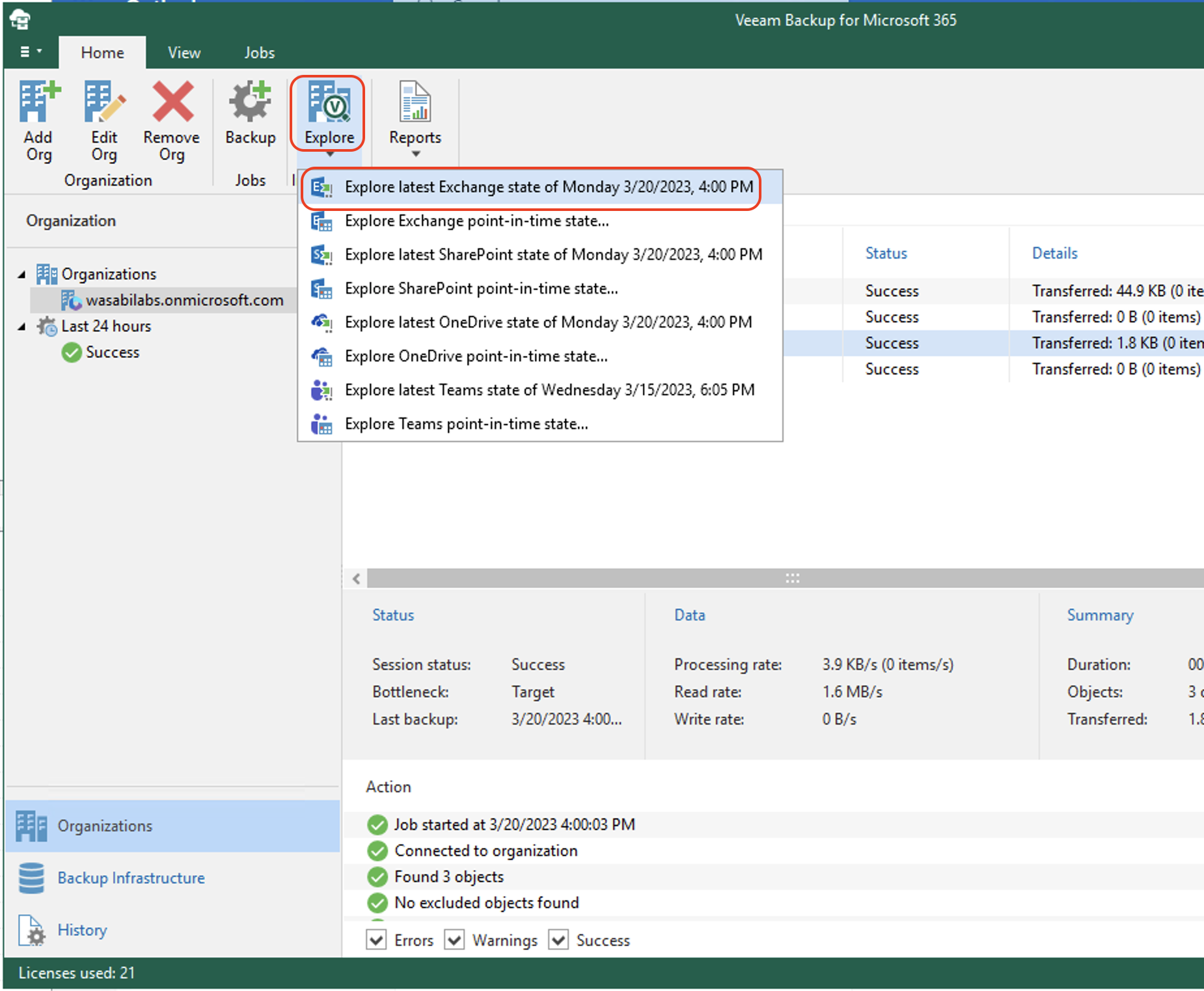
Task: Toggle the Success filter checkbox
Action: coord(558,940)
